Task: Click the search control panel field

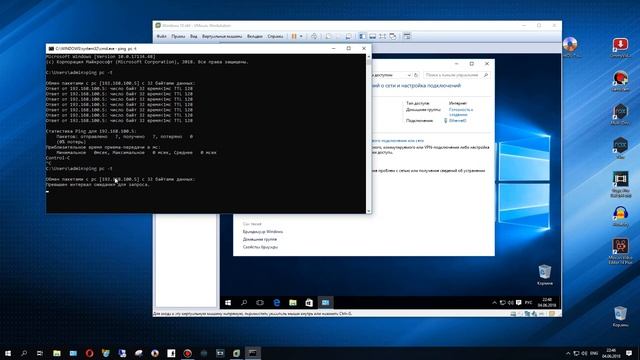Action: pos(456,75)
